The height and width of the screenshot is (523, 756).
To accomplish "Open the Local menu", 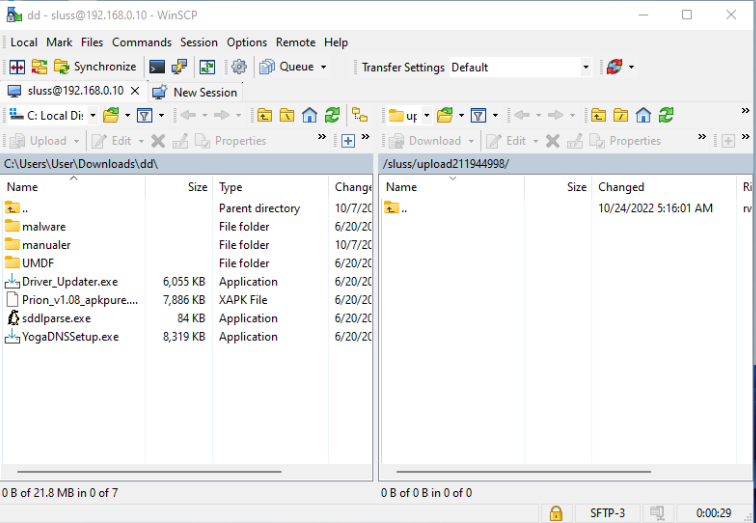I will click(x=24, y=42).
